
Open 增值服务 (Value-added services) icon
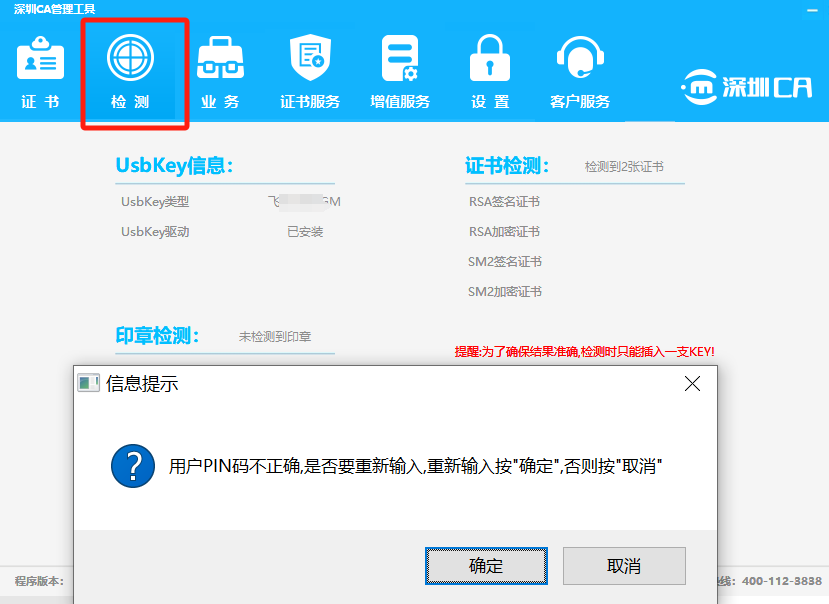400,58
